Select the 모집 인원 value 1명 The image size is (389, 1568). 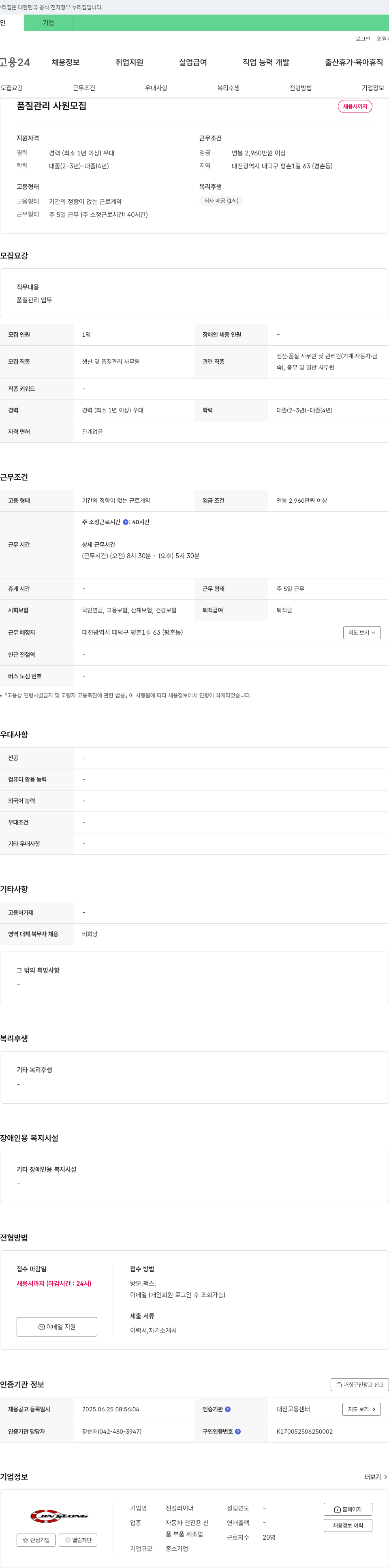(87, 335)
